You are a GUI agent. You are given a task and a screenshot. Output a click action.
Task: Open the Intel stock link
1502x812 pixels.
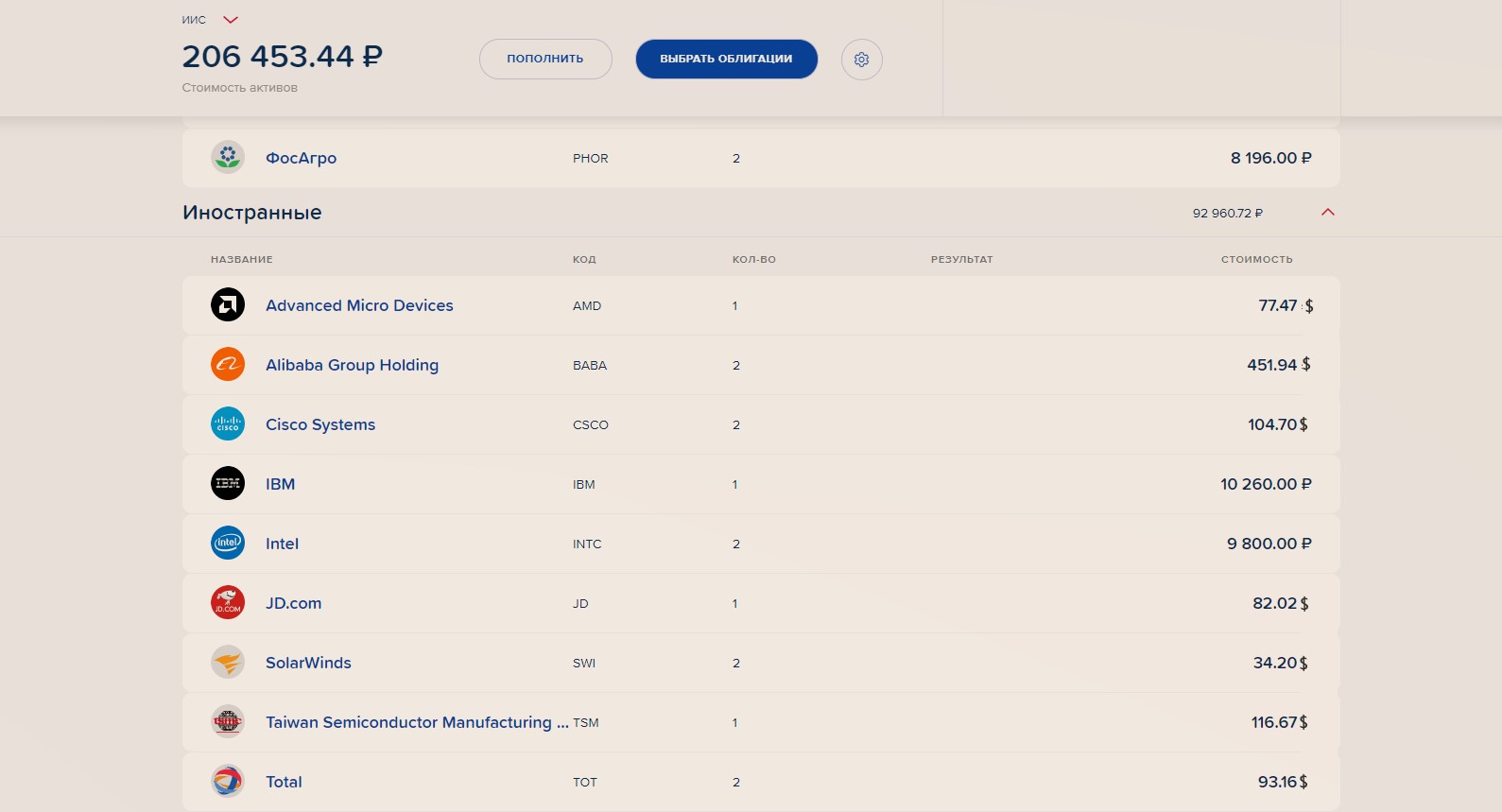point(282,544)
